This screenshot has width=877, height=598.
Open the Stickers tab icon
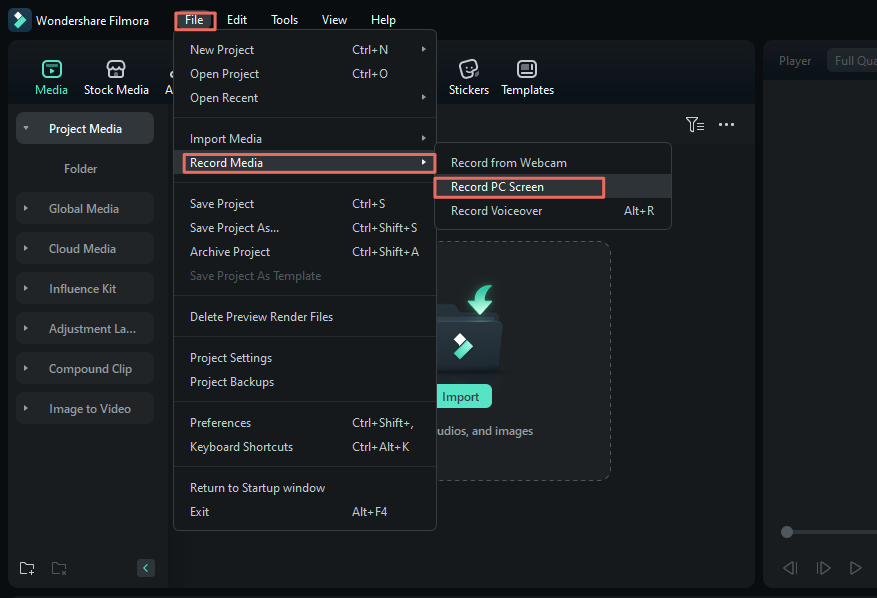(469, 69)
